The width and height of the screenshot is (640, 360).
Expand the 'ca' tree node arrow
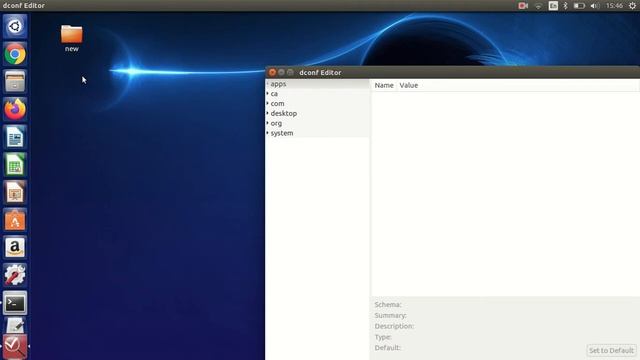coord(268,93)
